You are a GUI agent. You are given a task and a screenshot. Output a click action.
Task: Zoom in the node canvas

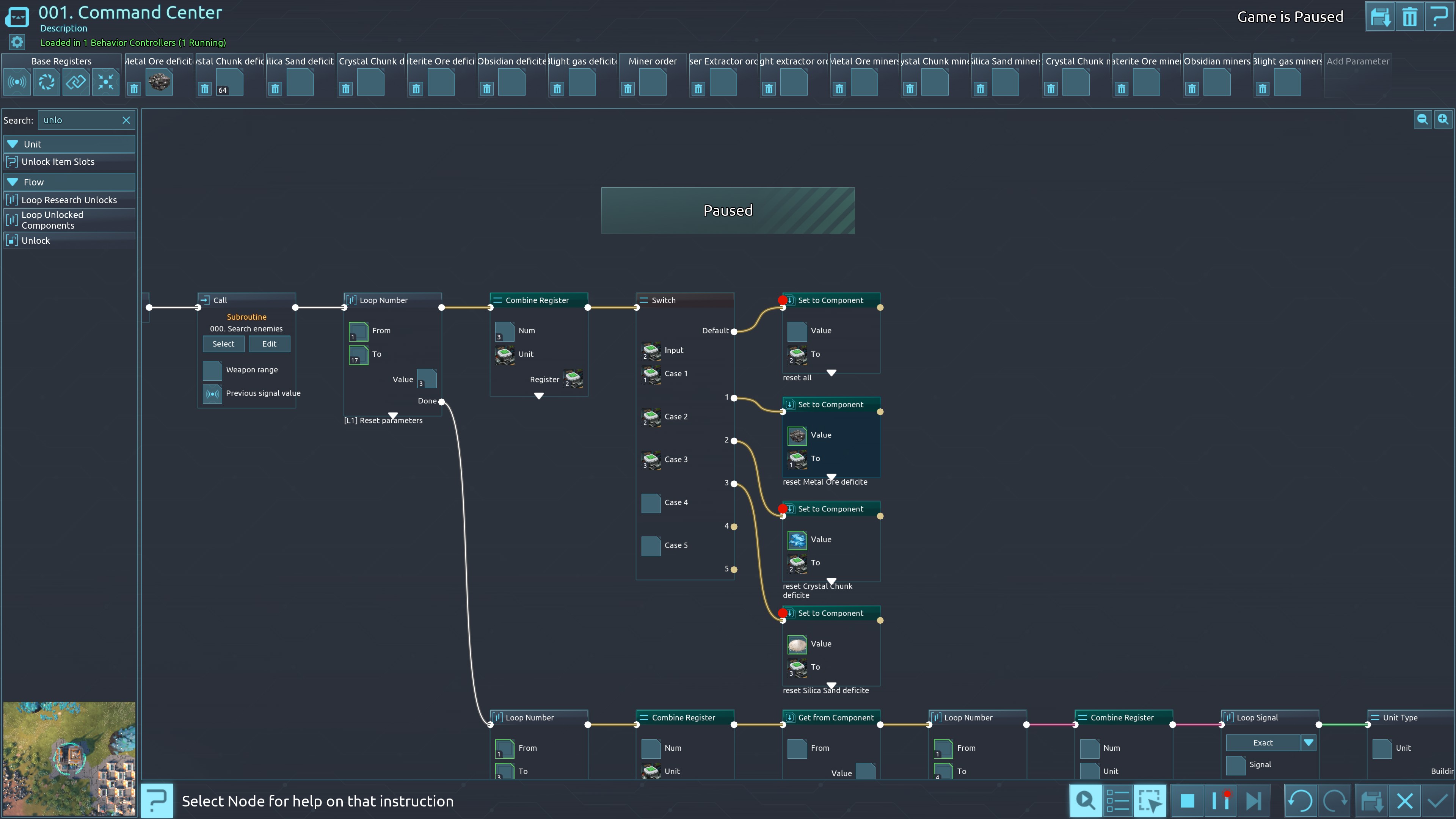(x=1443, y=119)
